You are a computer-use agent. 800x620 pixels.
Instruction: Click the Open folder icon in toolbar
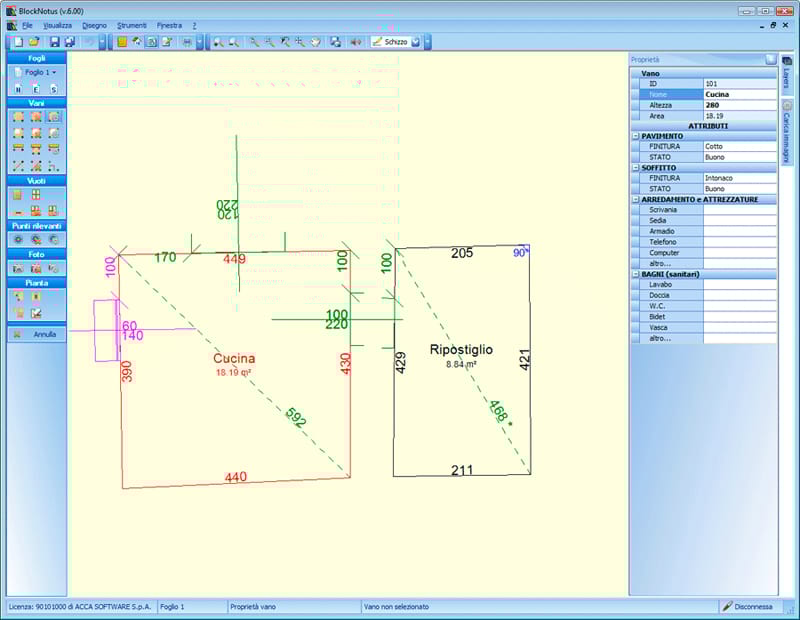[33, 42]
